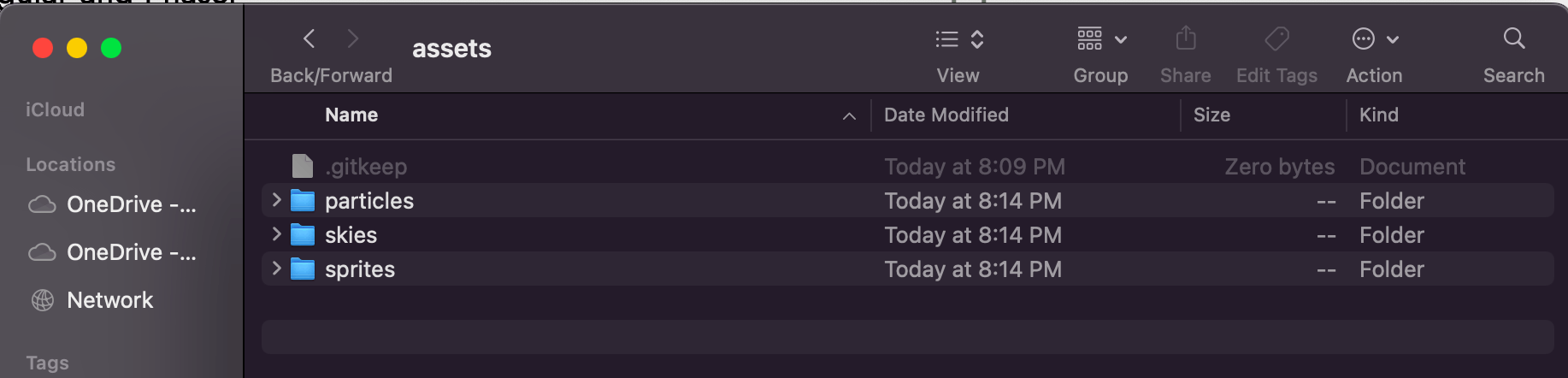The width and height of the screenshot is (1568, 378).
Task: Select the .gitkeep file
Action: coord(366,167)
